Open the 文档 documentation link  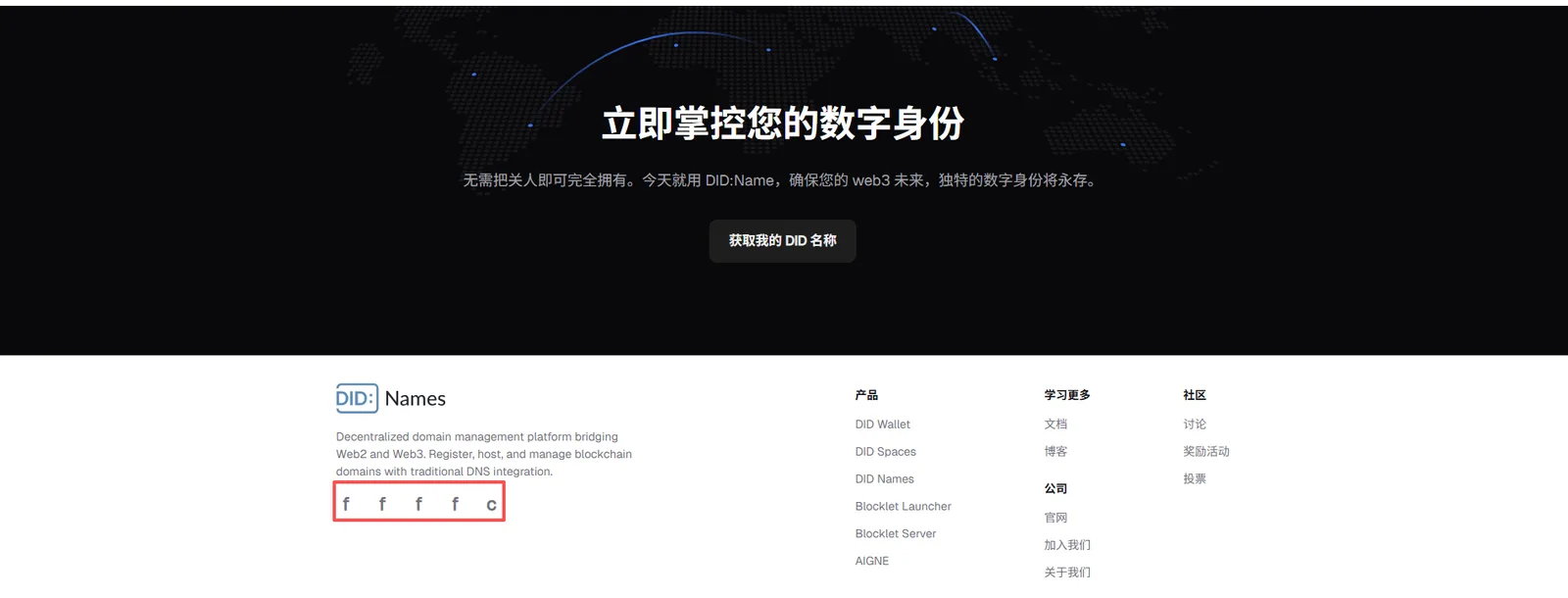tap(1055, 424)
